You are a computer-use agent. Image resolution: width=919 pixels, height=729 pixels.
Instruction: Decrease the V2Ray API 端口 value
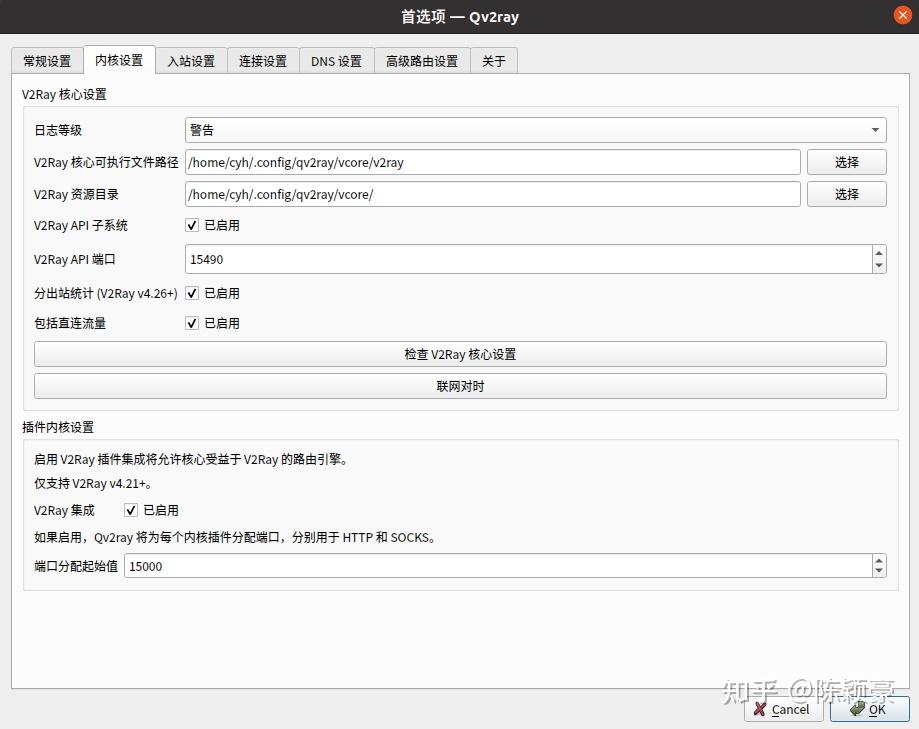[879, 265]
